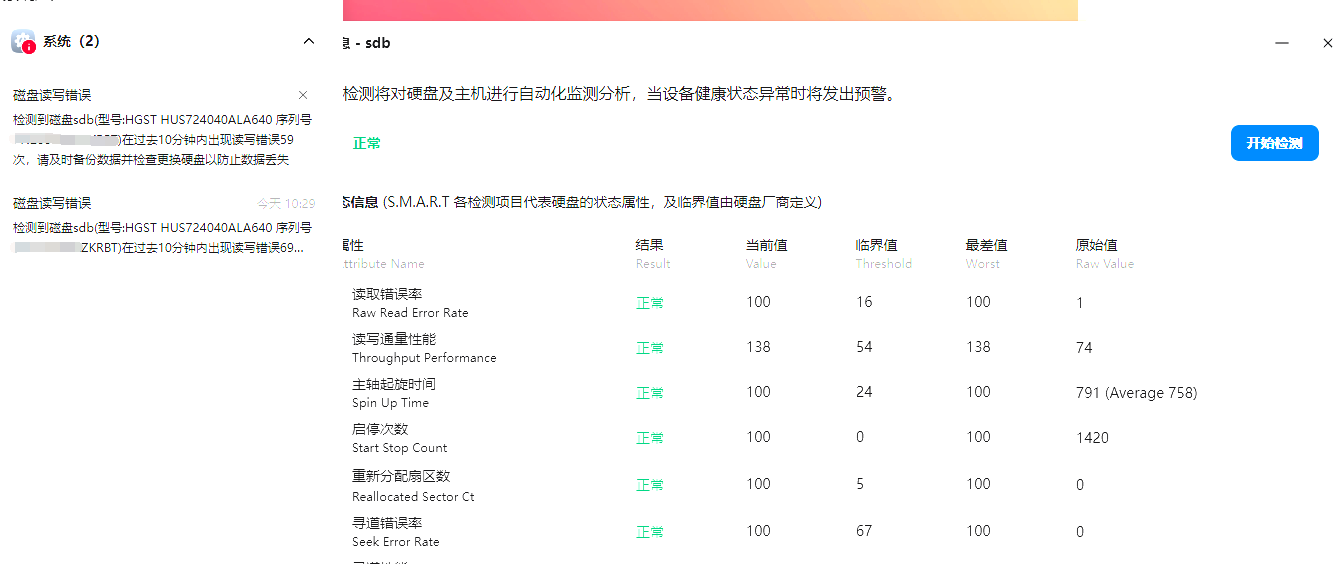Click the system notification app icon
Viewport: 1338px width, 564px height.
point(23,42)
